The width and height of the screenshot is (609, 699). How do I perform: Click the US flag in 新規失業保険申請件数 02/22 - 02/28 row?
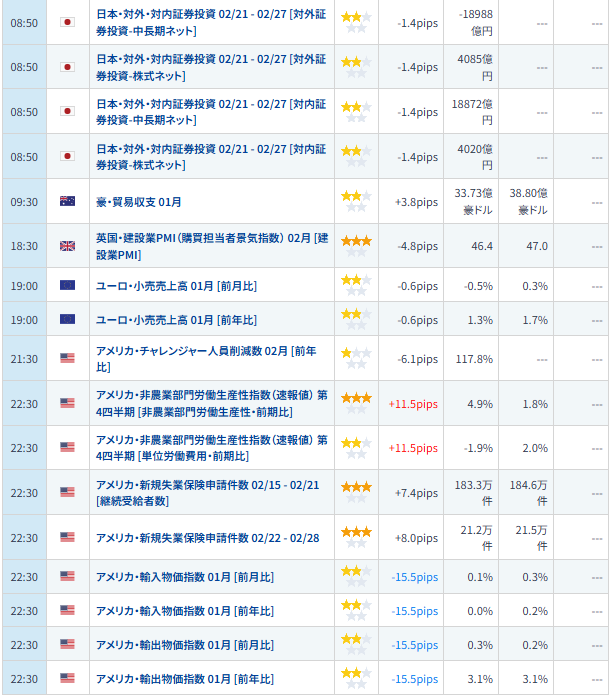(67, 536)
